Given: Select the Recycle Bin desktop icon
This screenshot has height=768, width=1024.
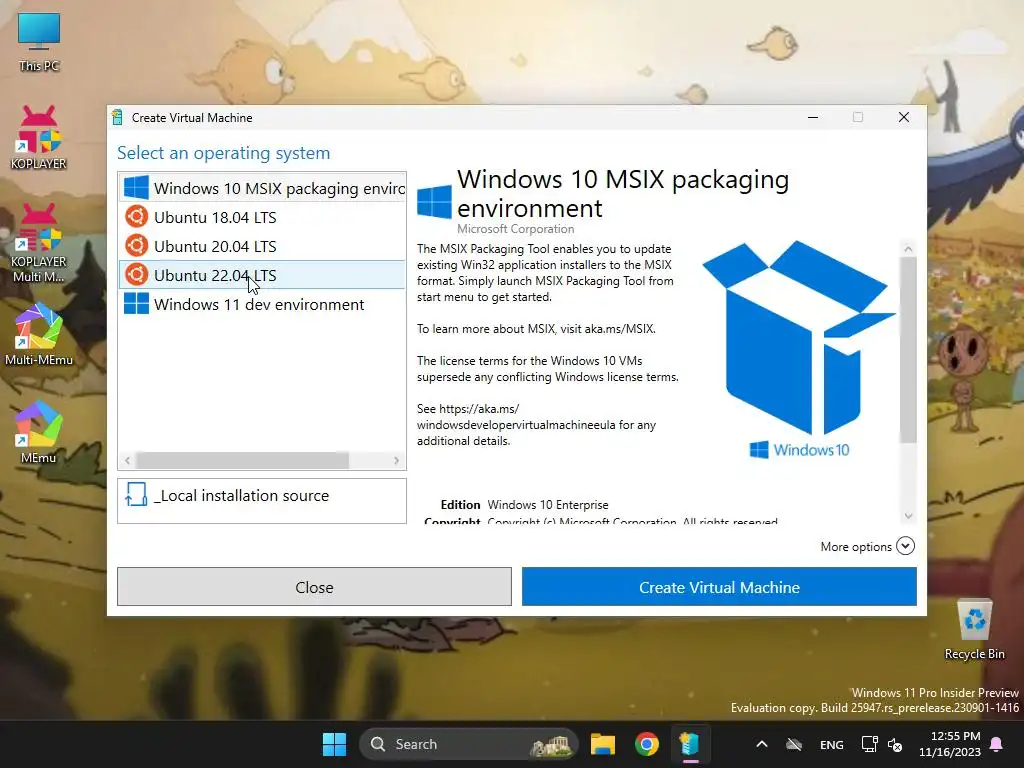Looking at the screenshot, I should point(974,630).
